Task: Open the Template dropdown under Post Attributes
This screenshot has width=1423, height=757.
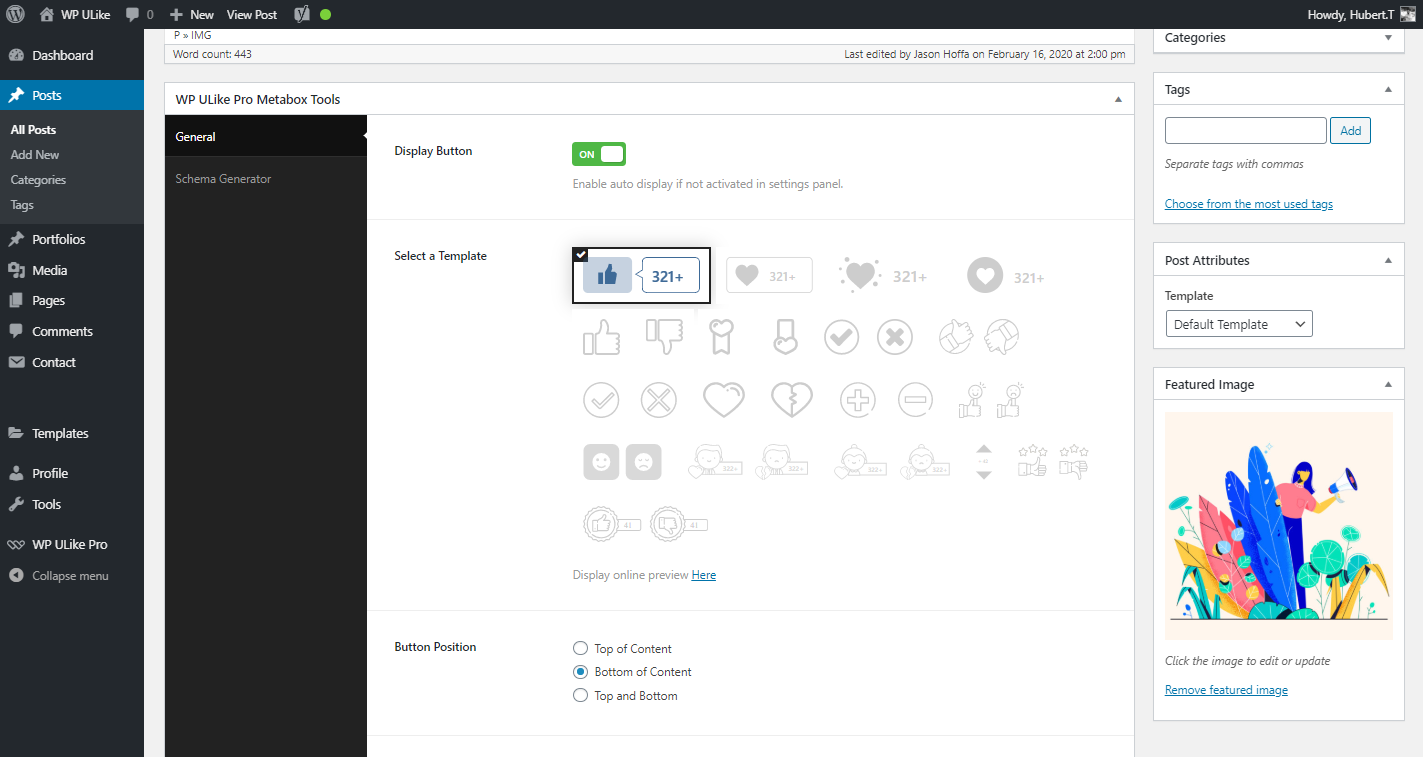Action: [1238, 323]
